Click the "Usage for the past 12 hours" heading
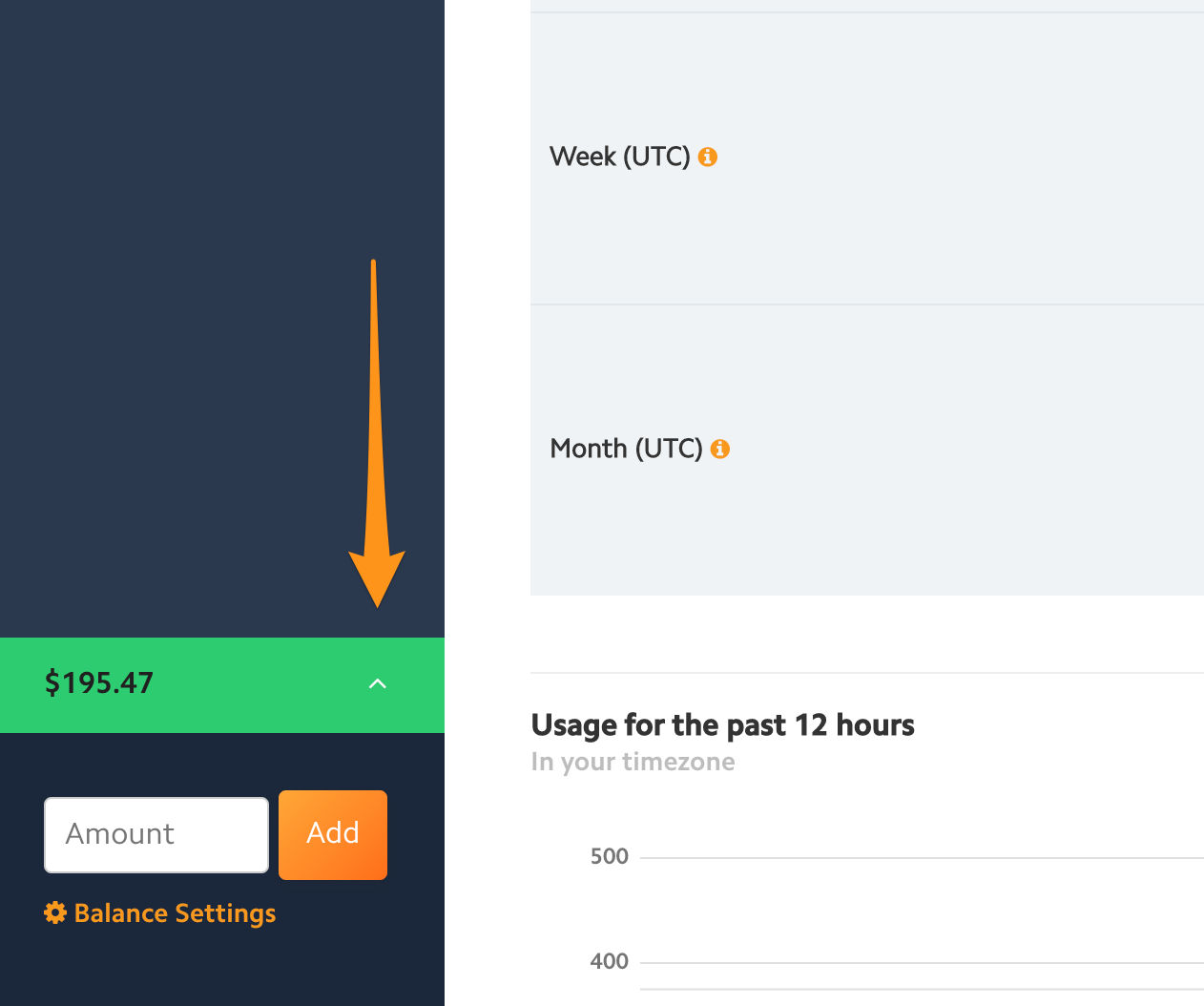Image resolution: width=1204 pixels, height=1006 pixels. point(722,725)
